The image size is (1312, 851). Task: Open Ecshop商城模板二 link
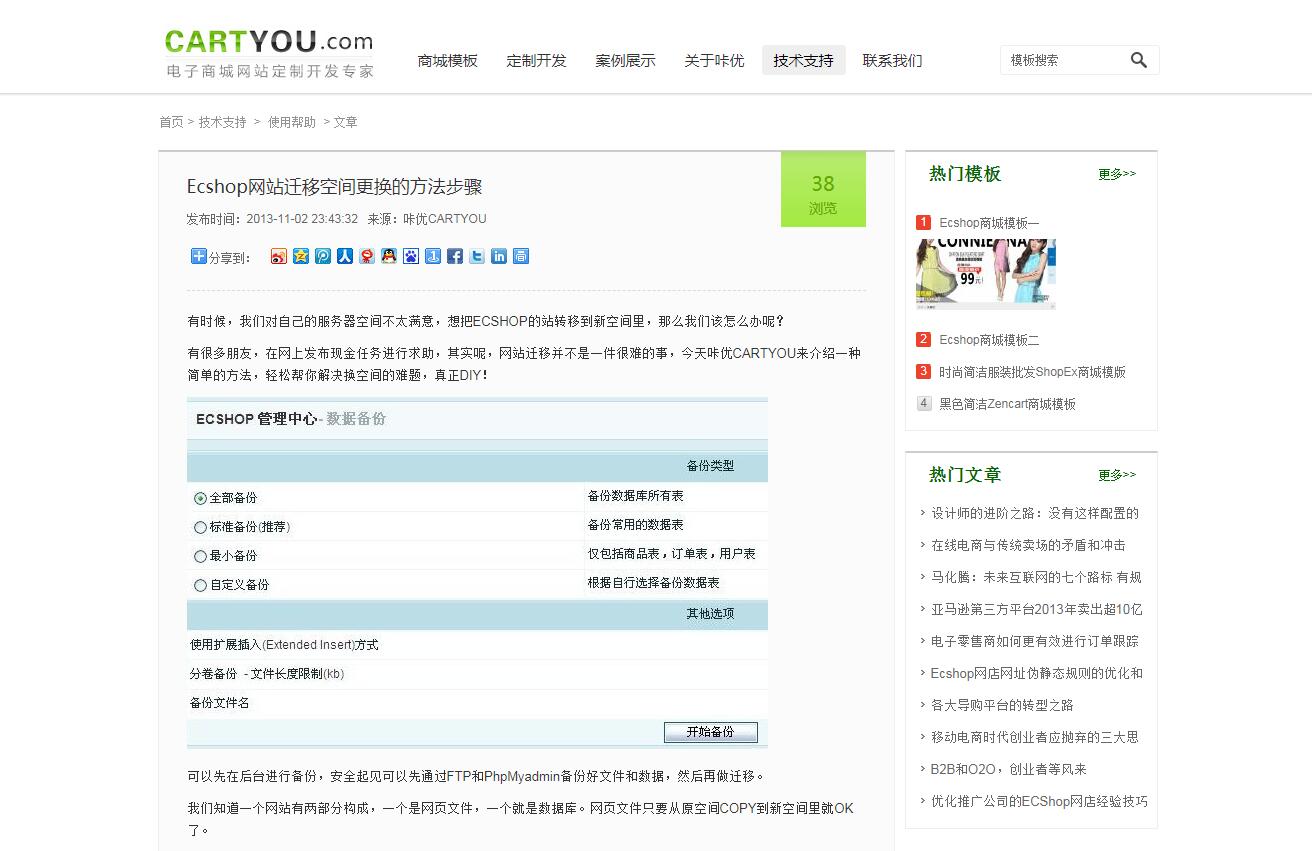[989, 340]
